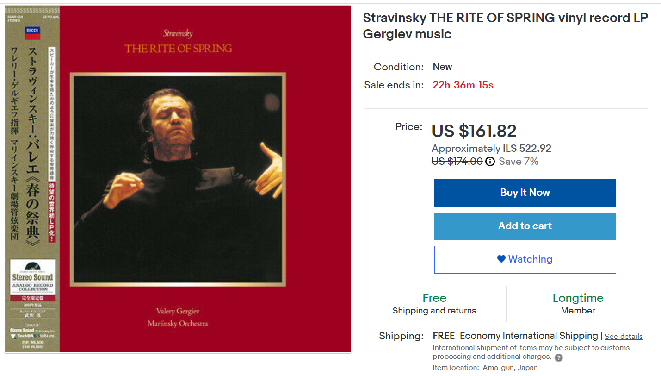Click the Japanese obi strip on the cover
661x376 pixels.
[32, 179]
